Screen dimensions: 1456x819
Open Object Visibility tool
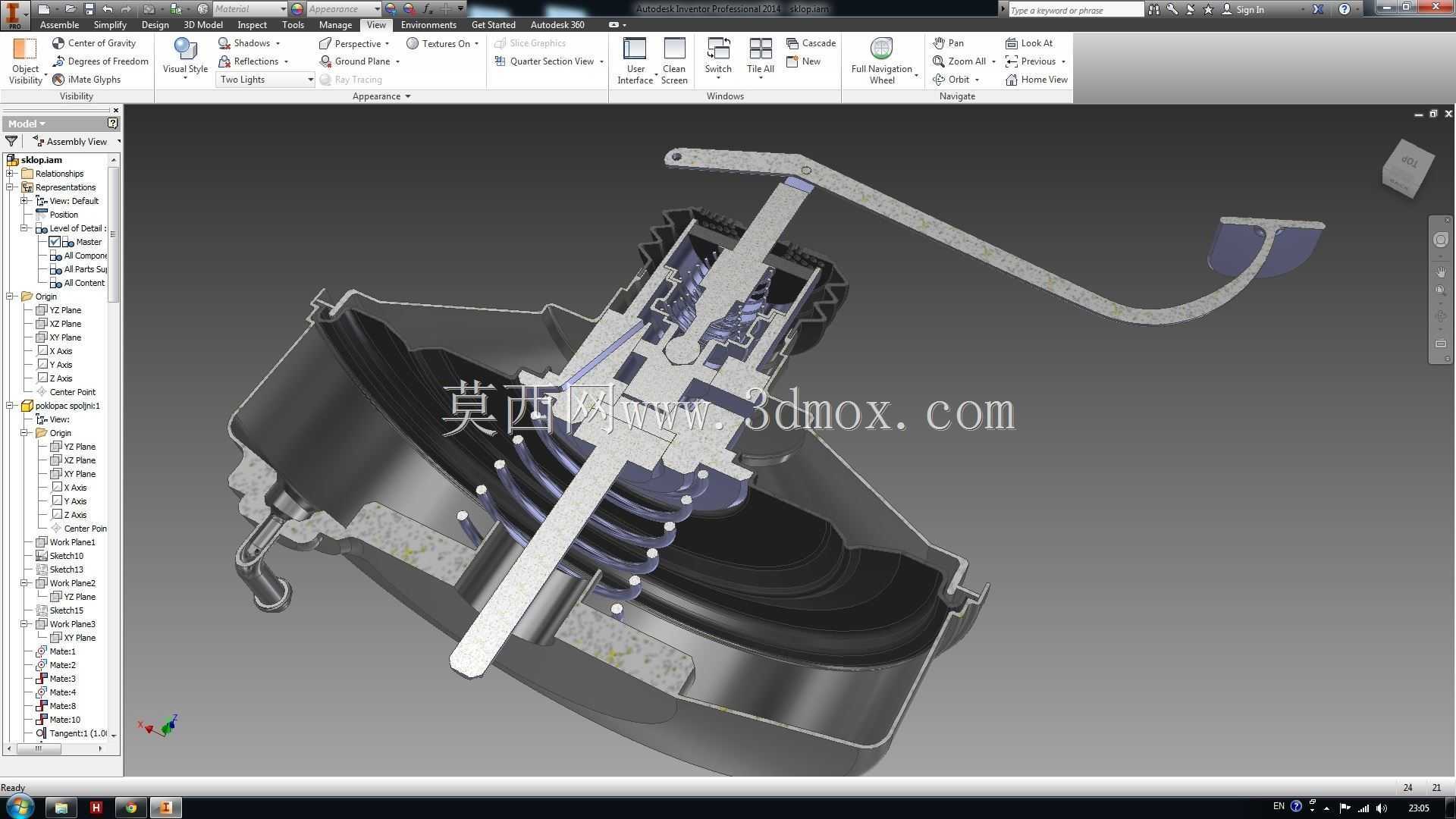tap(25, 61)
